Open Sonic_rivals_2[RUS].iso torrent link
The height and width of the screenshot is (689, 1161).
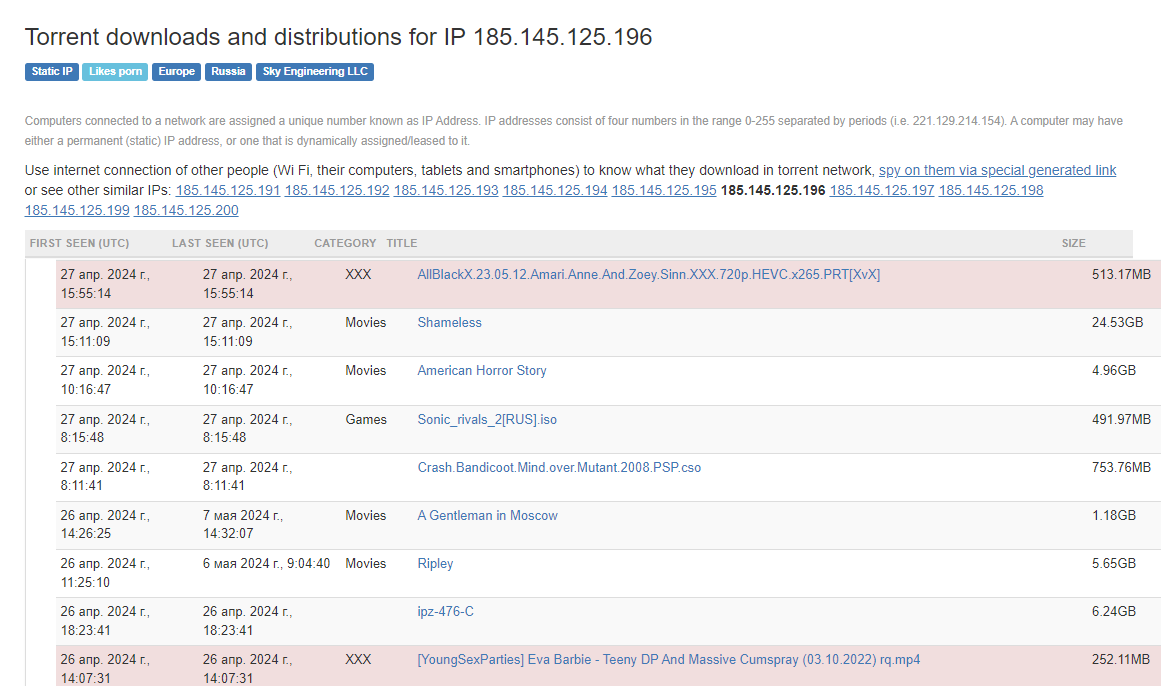pos(487,420)
